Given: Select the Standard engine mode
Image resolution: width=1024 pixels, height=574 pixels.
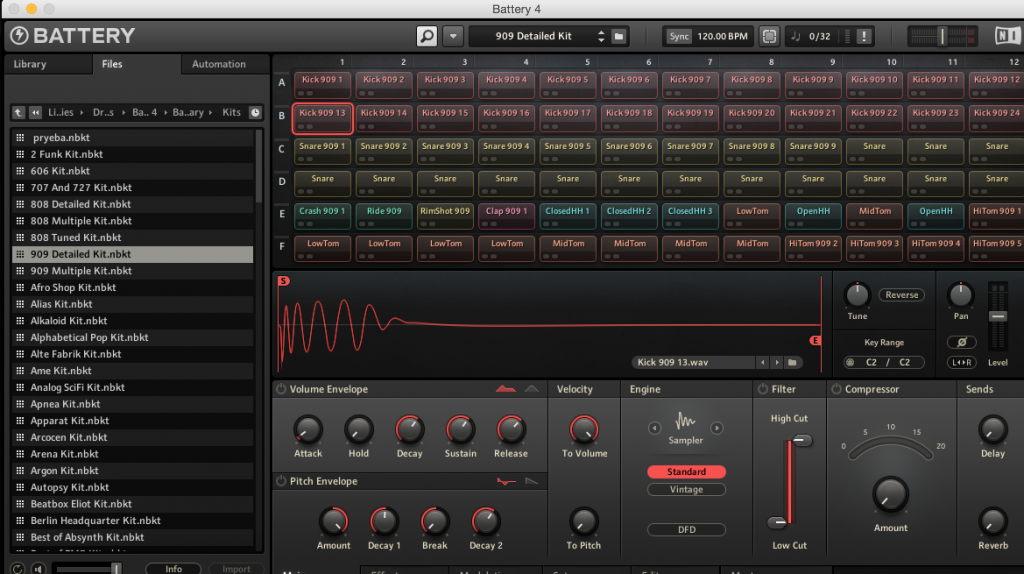Looking at the screenshot, I should point(686,471).
